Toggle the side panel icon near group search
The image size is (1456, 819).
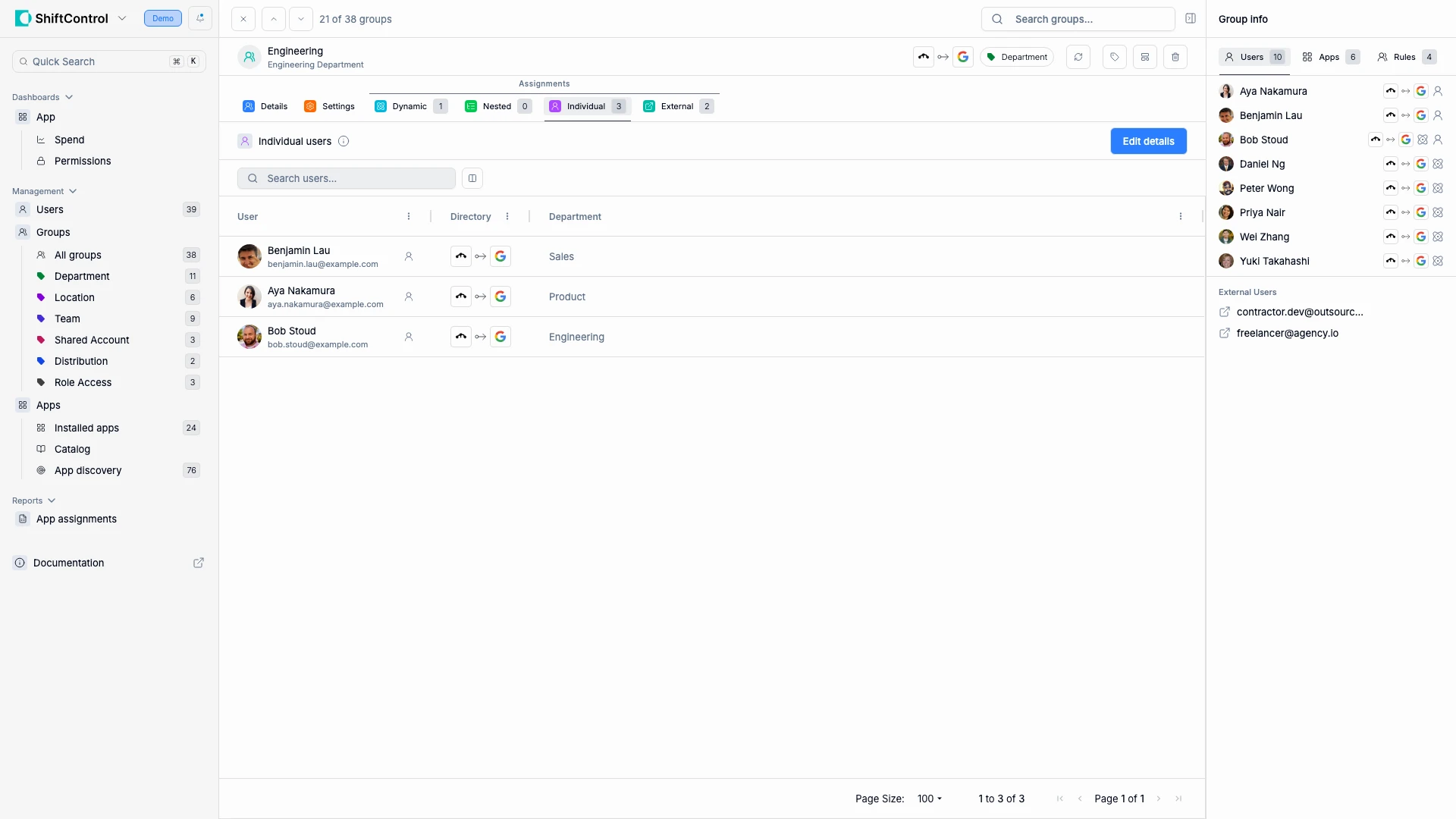coord(1190,18)
